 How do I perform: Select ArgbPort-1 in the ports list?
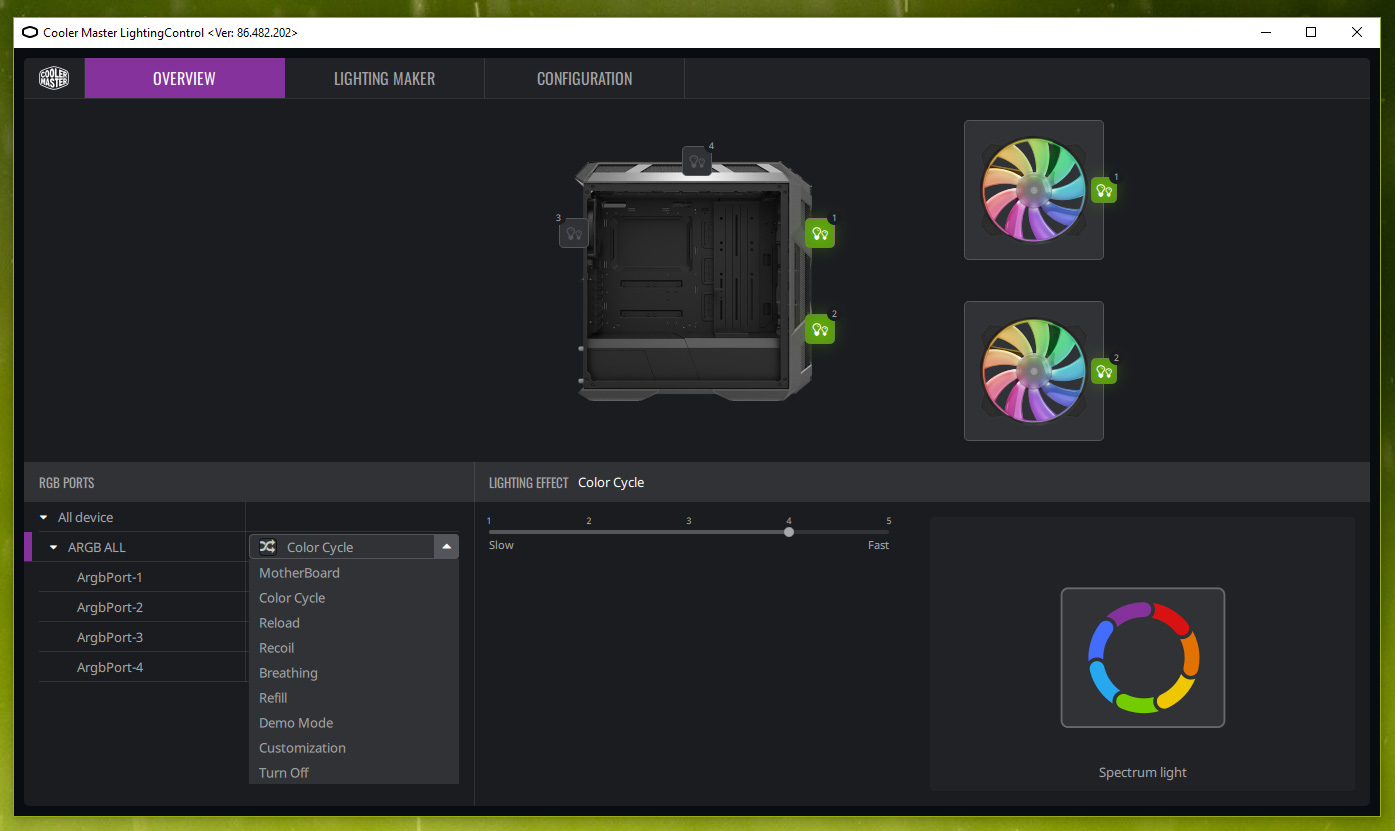[110, 577]
